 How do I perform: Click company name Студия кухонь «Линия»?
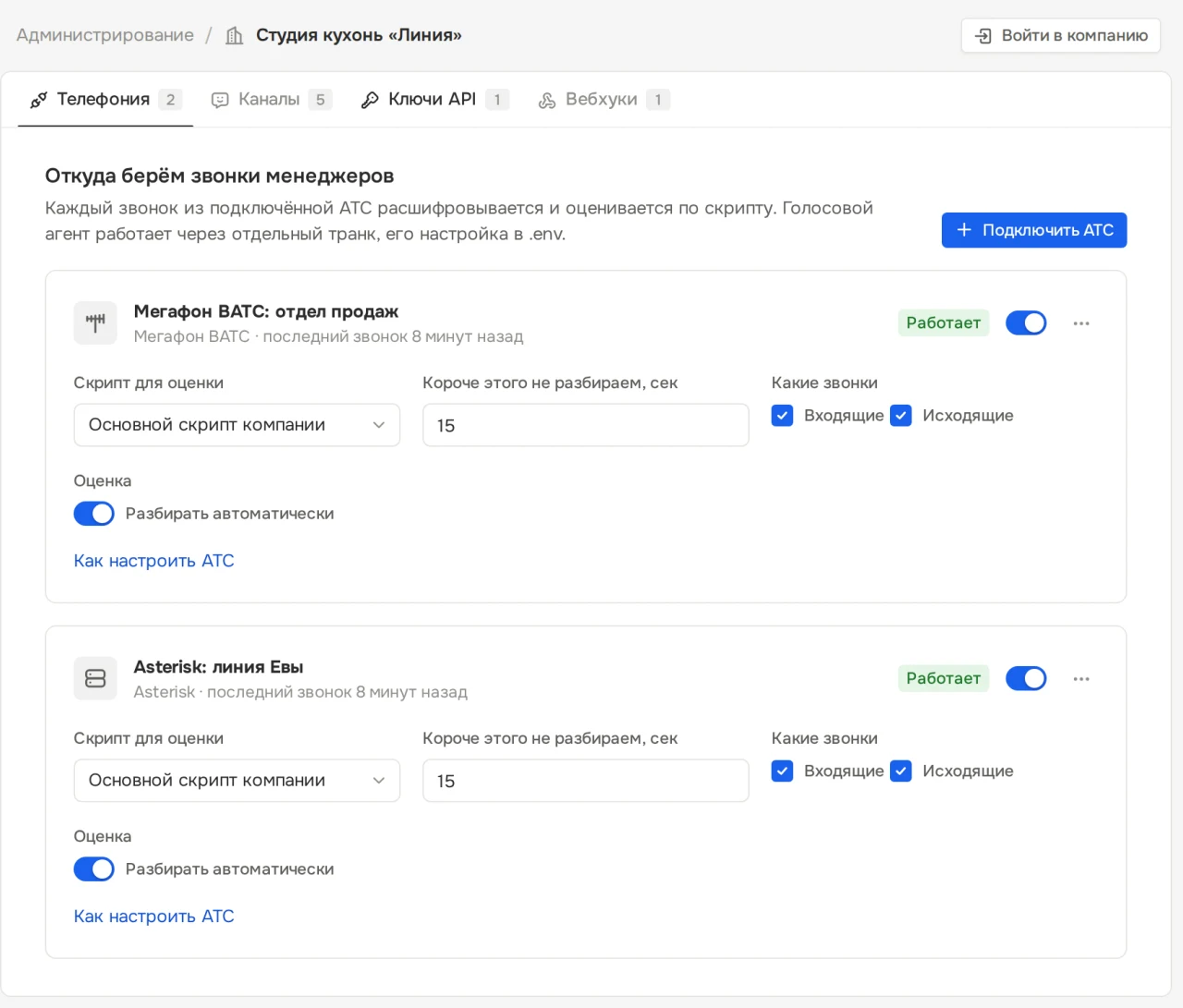pyautogui.click(x=359, y=35)
